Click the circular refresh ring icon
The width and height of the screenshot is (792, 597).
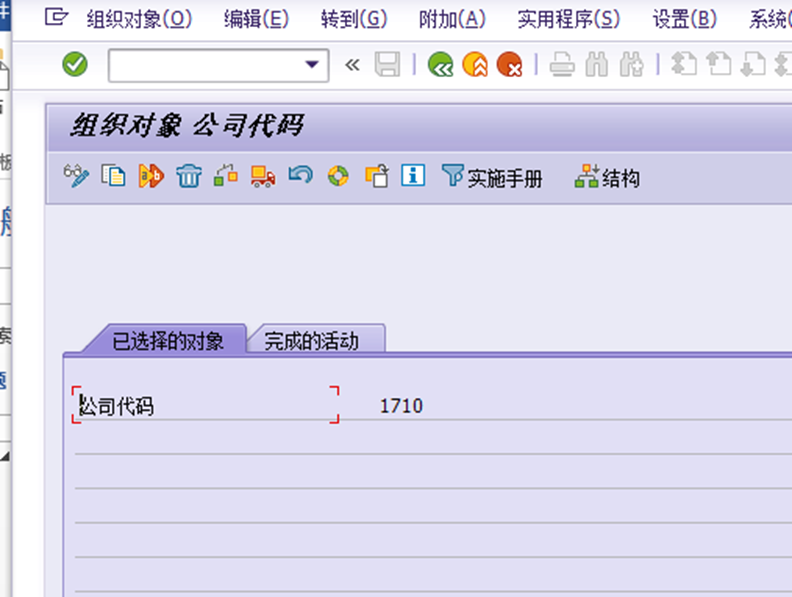(338, 176)
